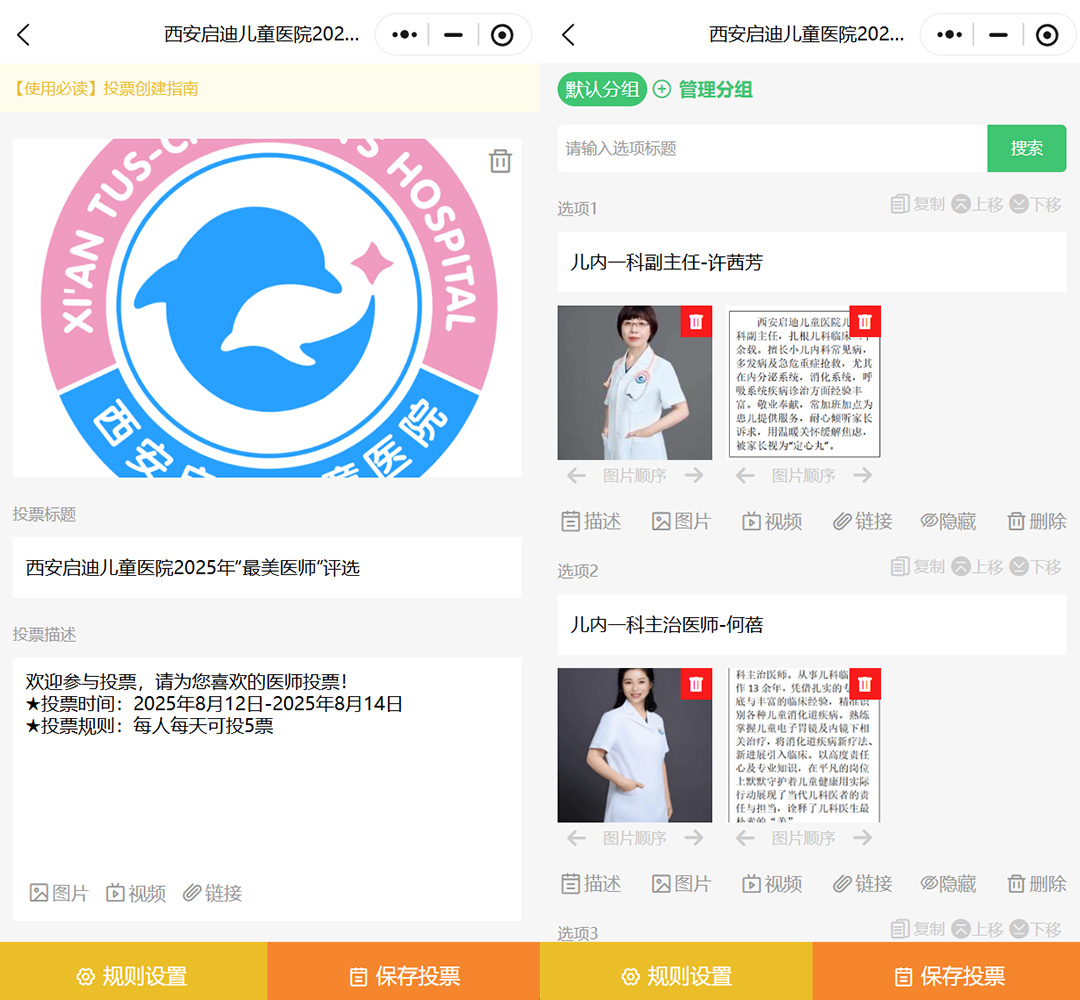Add video to vote description

[x=136, y=893]
